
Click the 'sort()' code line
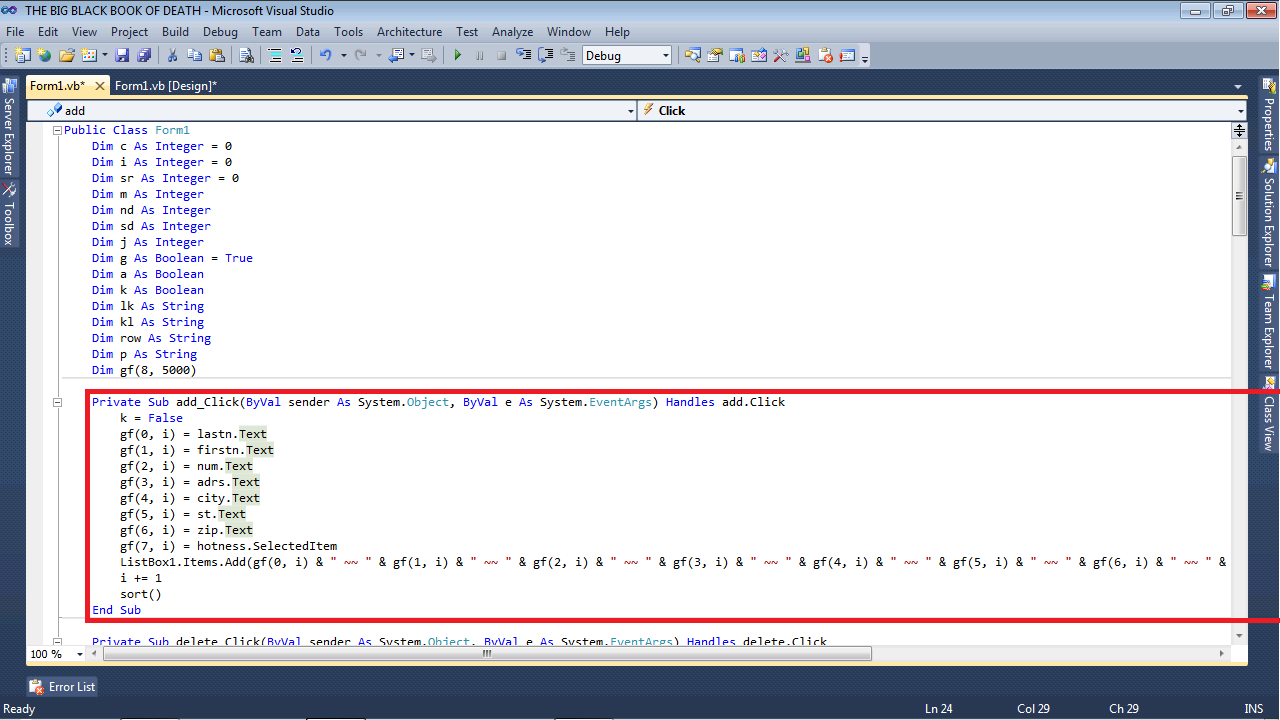tap(141, 594)
